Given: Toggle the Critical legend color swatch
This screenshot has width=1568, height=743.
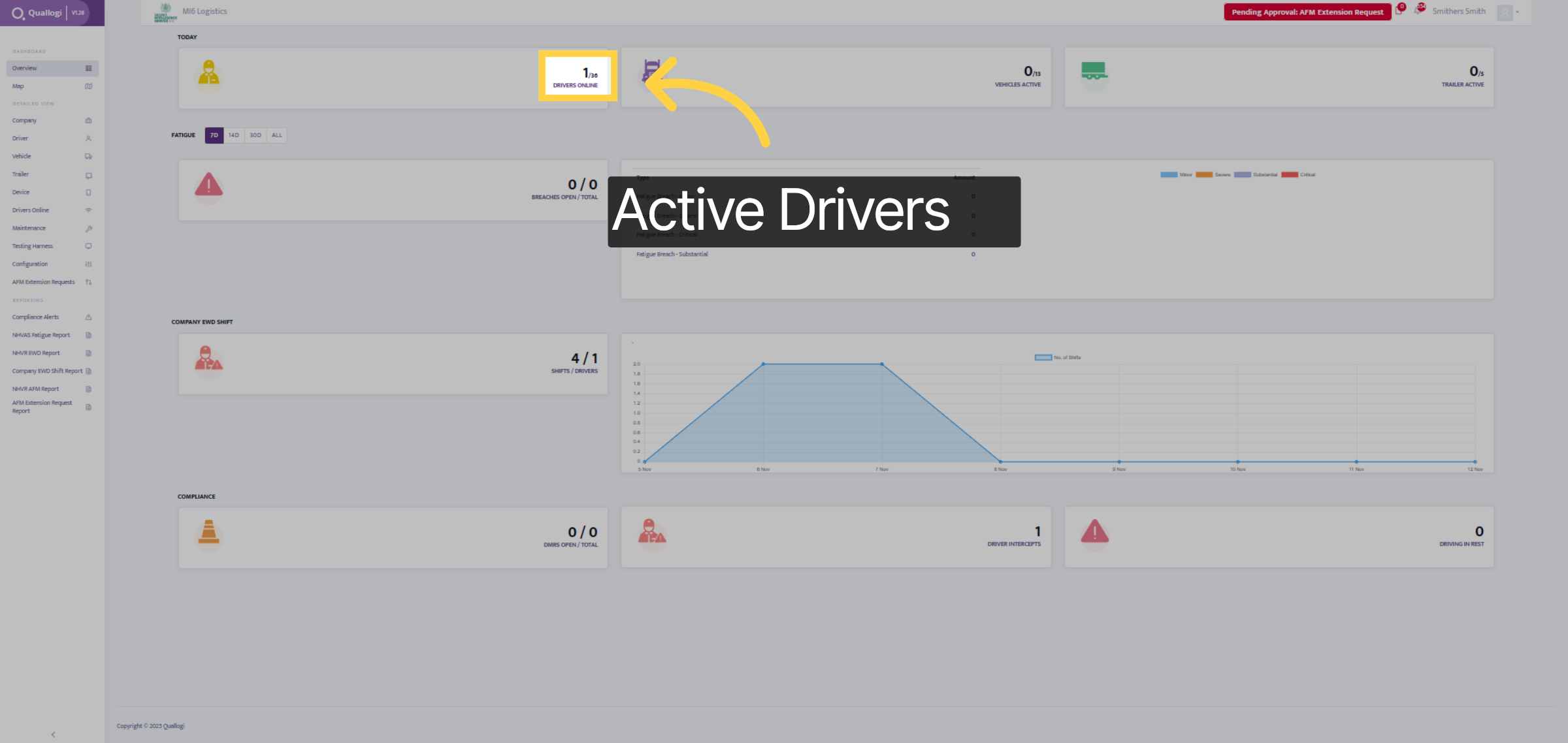Looking at the screenshot, I should (x=1290, y=174).
